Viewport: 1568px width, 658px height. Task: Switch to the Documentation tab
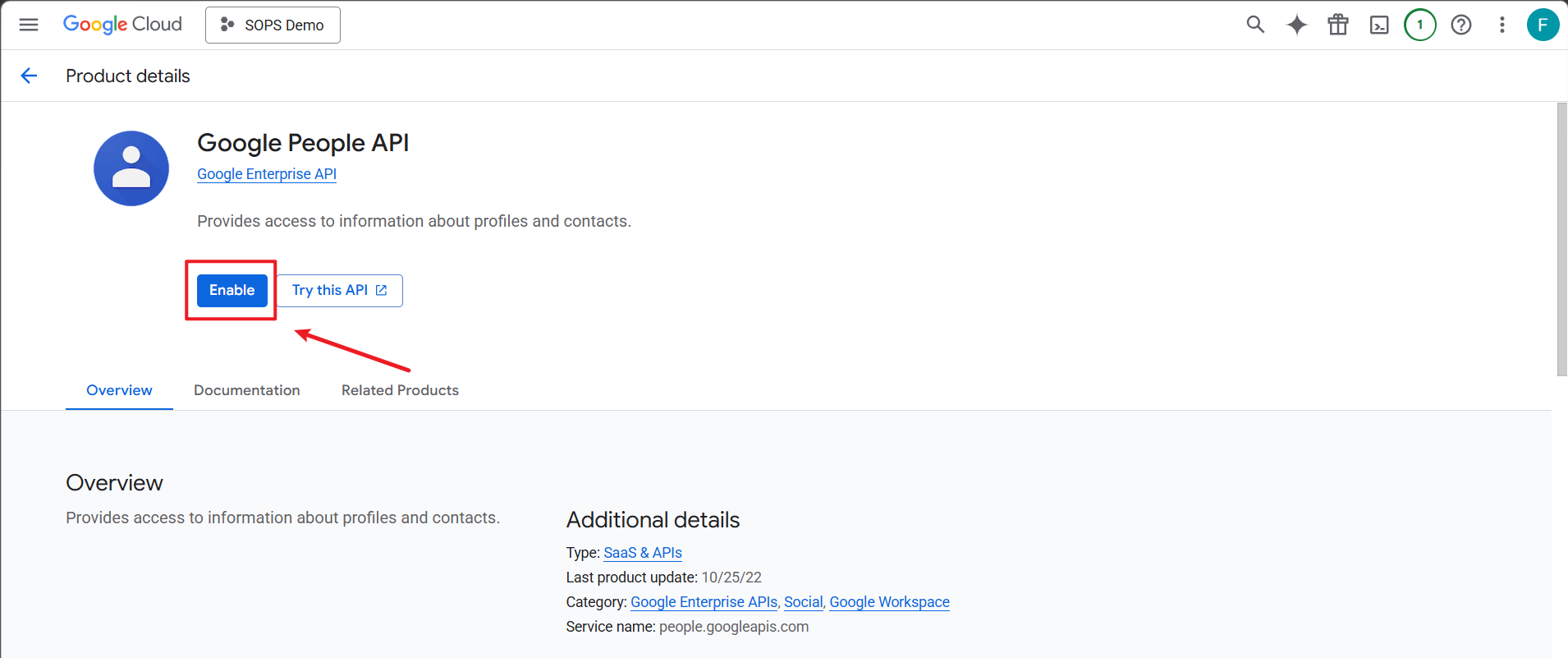[246, 390]
